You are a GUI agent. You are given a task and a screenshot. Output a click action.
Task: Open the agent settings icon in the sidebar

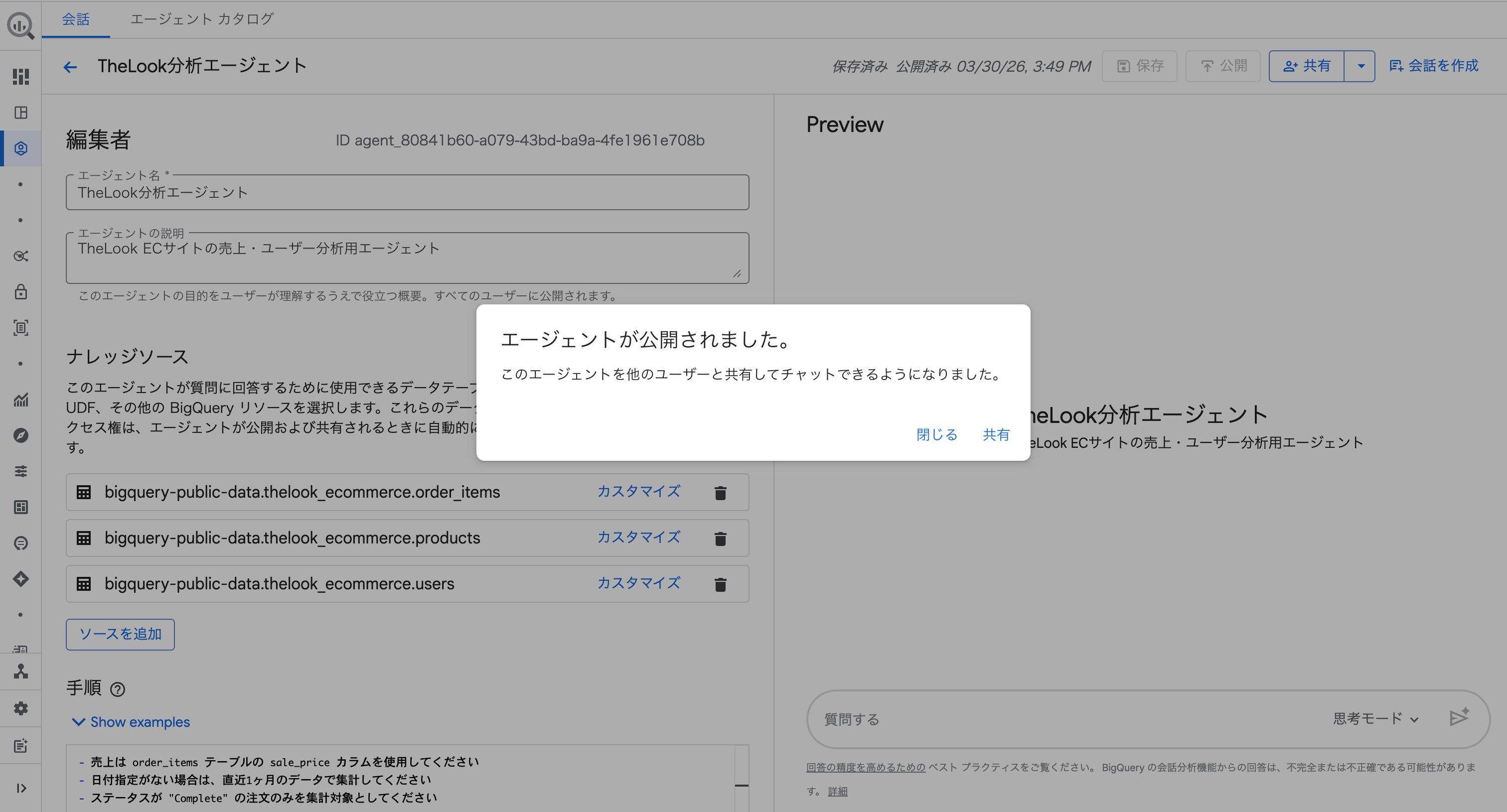(x=20, y=148)
